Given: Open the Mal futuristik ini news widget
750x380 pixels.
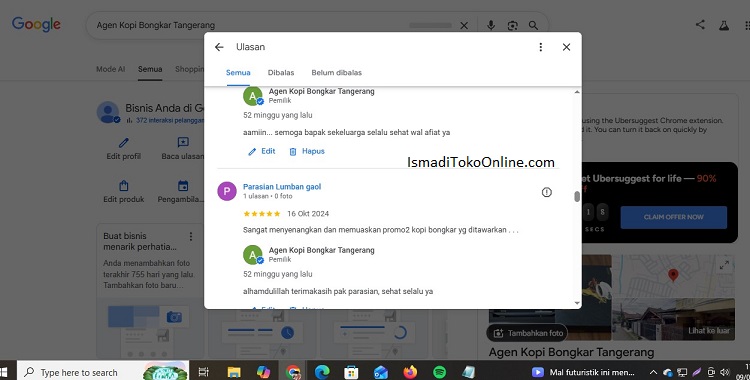Looking at the screenshot, I should tap(583, 372).
